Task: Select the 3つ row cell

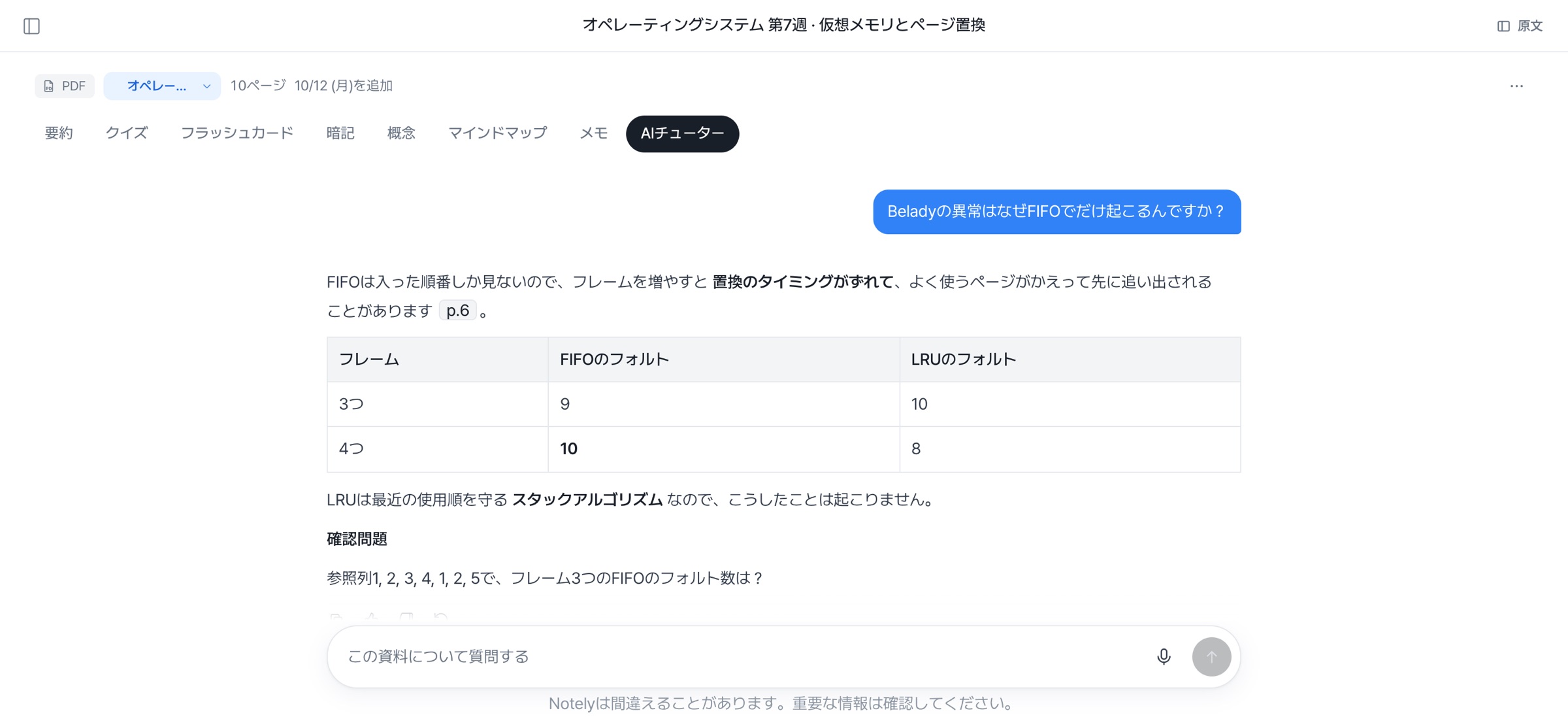Action: (437, 404)
